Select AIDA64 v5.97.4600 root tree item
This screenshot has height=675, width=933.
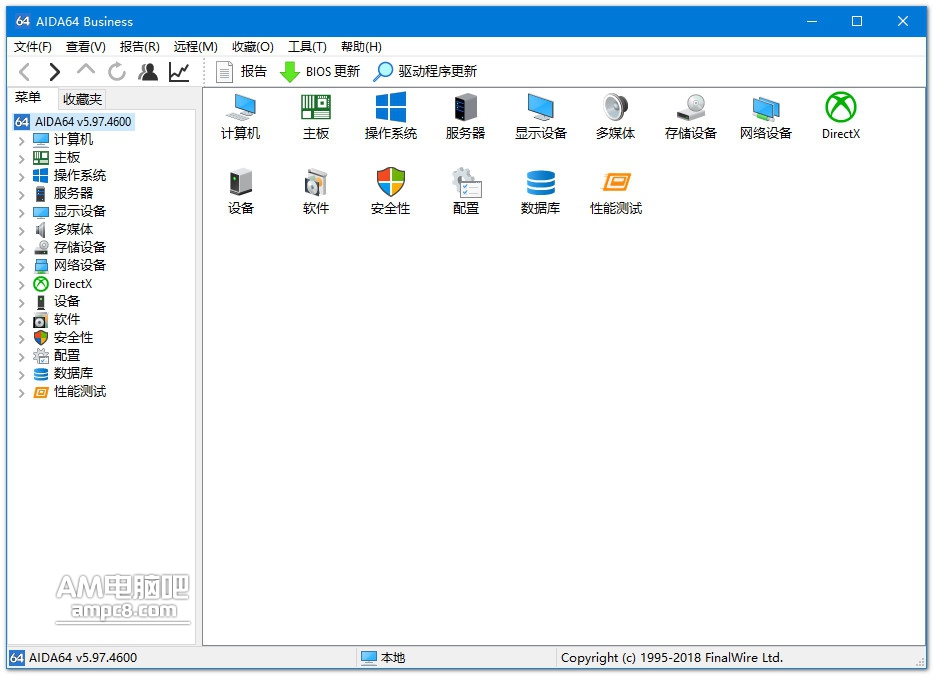[73, 121]
